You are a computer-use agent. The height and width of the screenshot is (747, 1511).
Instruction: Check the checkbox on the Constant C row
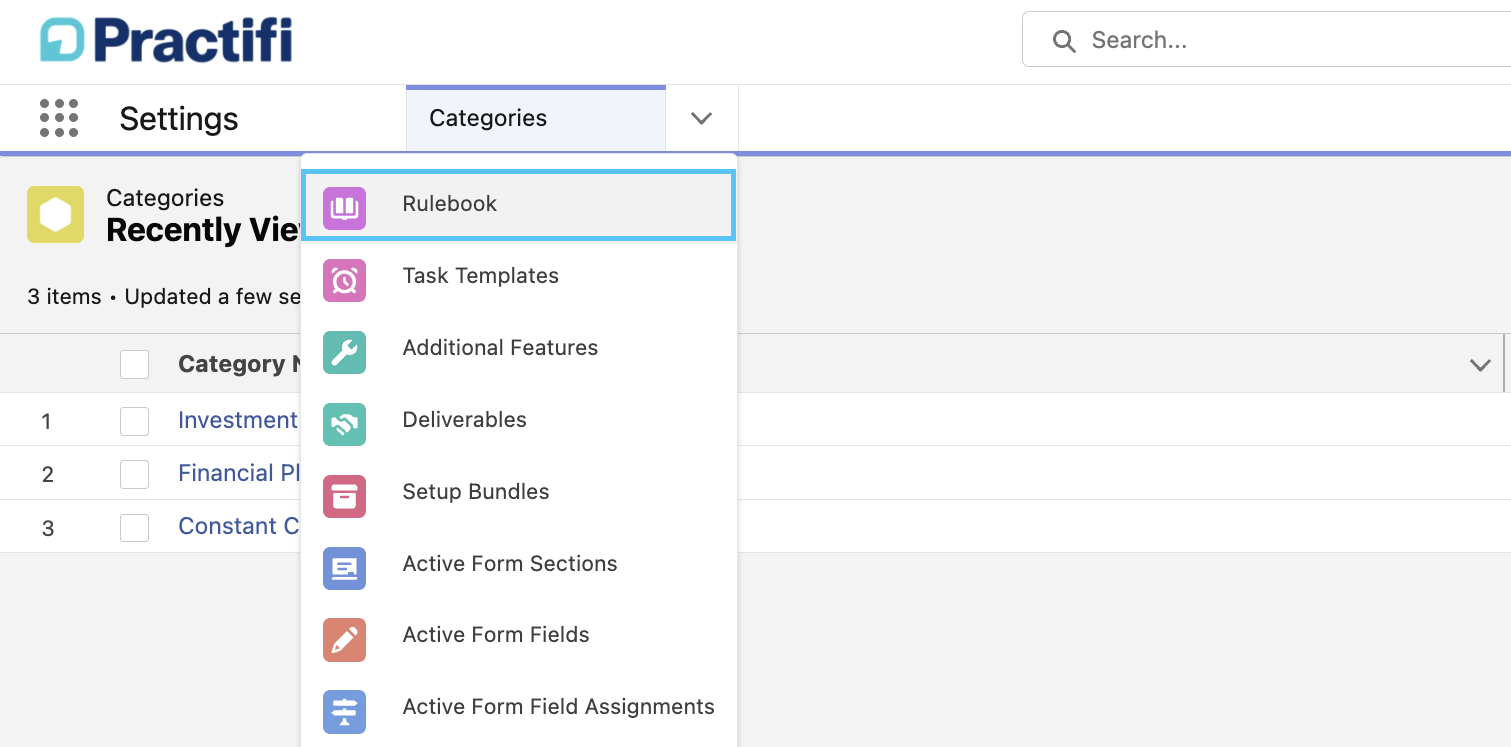click(x=134, y=526)
